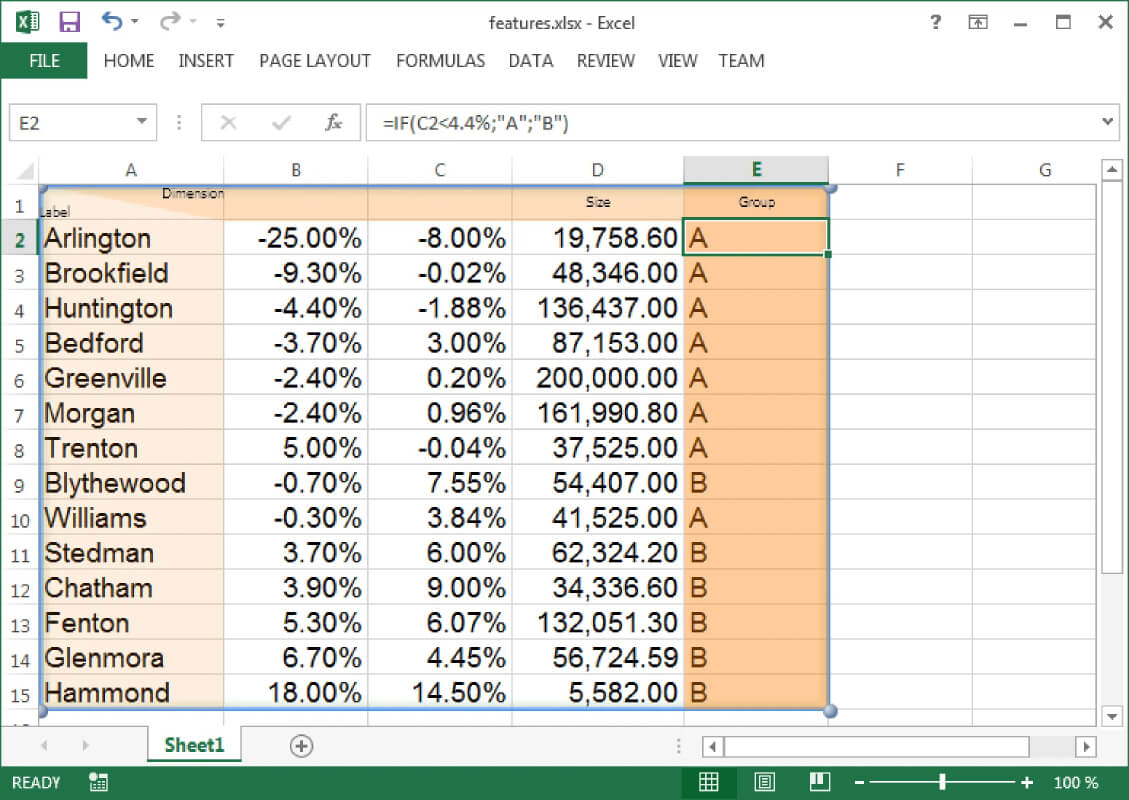Click the zoom slider handle
Screen dimensions: 1129x800
click(x=942, y=782)
